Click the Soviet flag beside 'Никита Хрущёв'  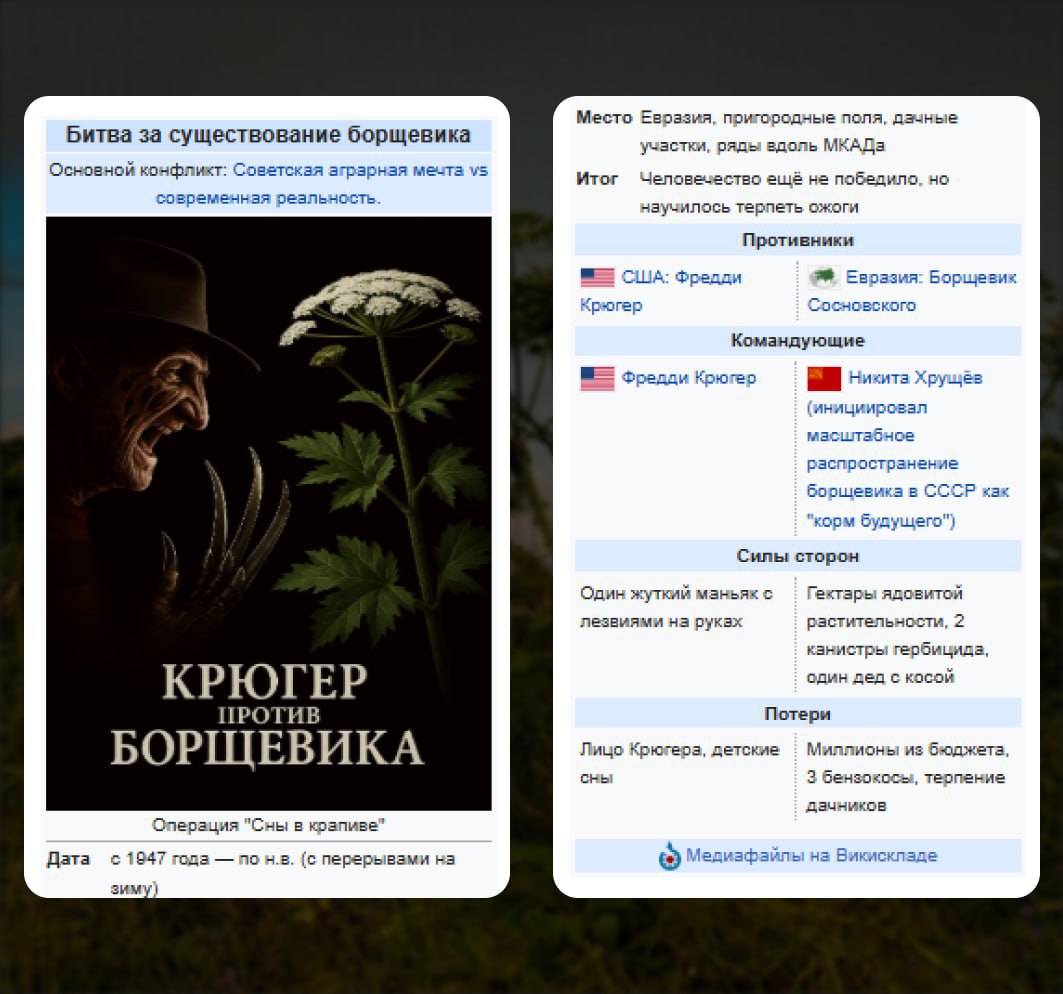(x=824, y=378)
